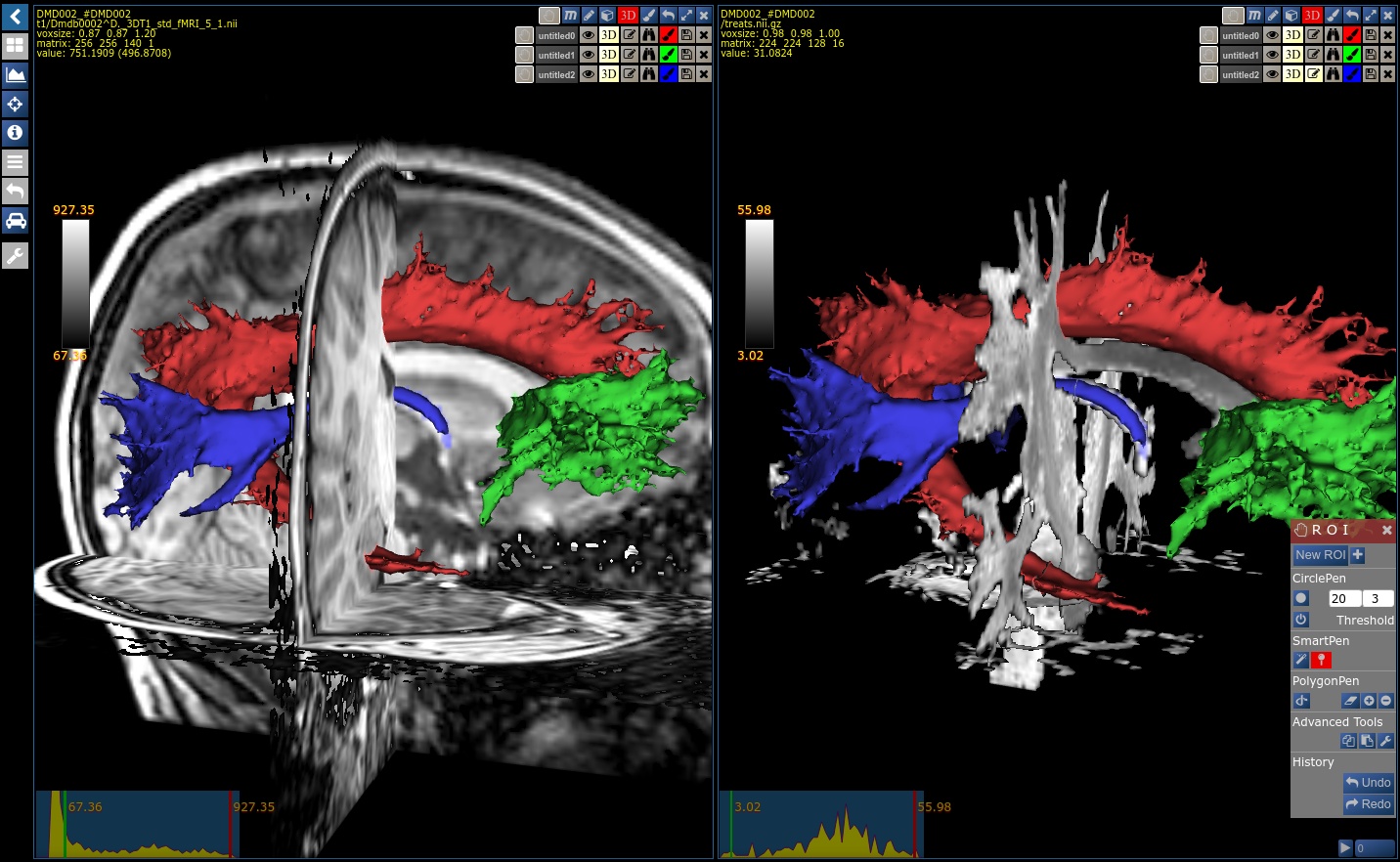Collapse the left sidebar with back chevron
Screen dimensions: 1400x862
click(x=15, y=16)
